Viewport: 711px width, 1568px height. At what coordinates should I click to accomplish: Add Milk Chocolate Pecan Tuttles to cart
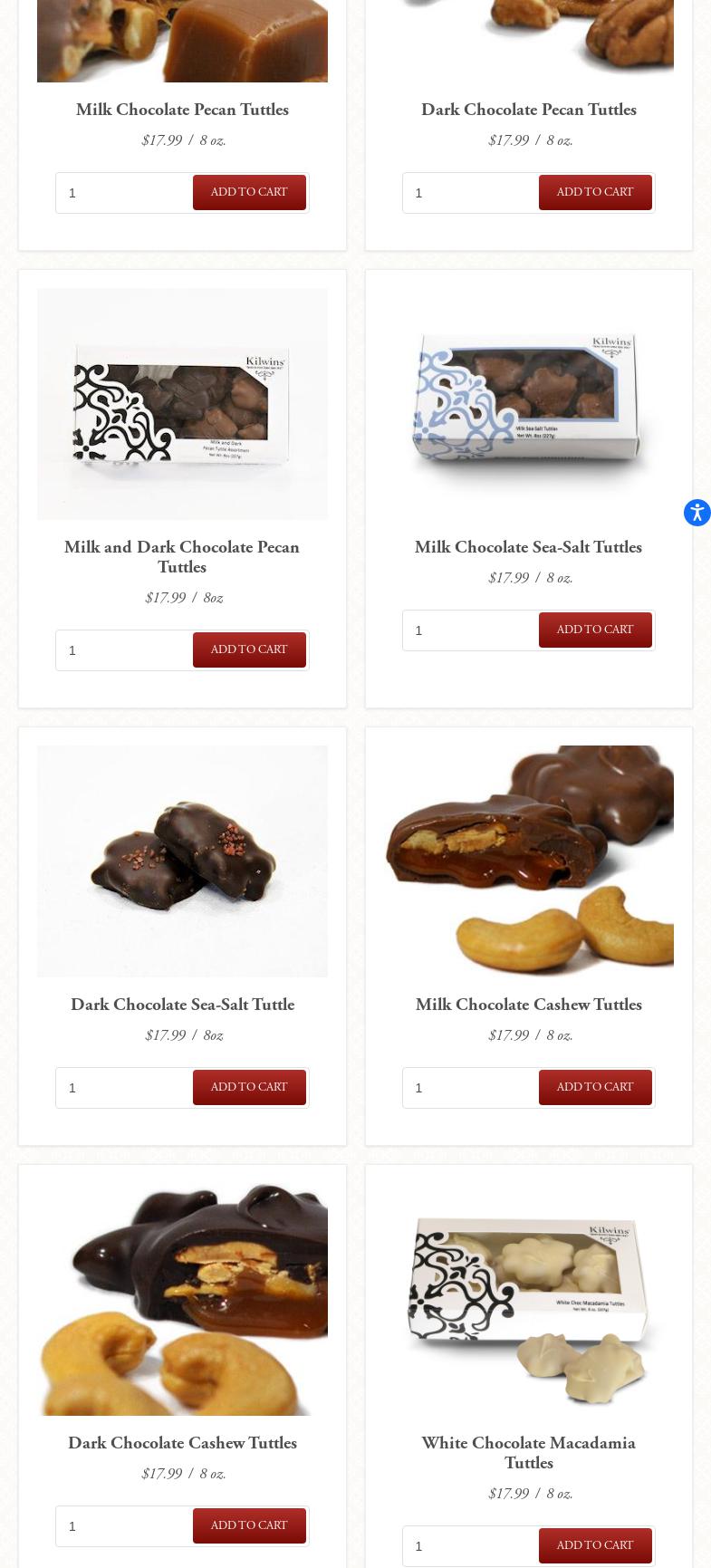pyautogui.click(x=249, y=192)
